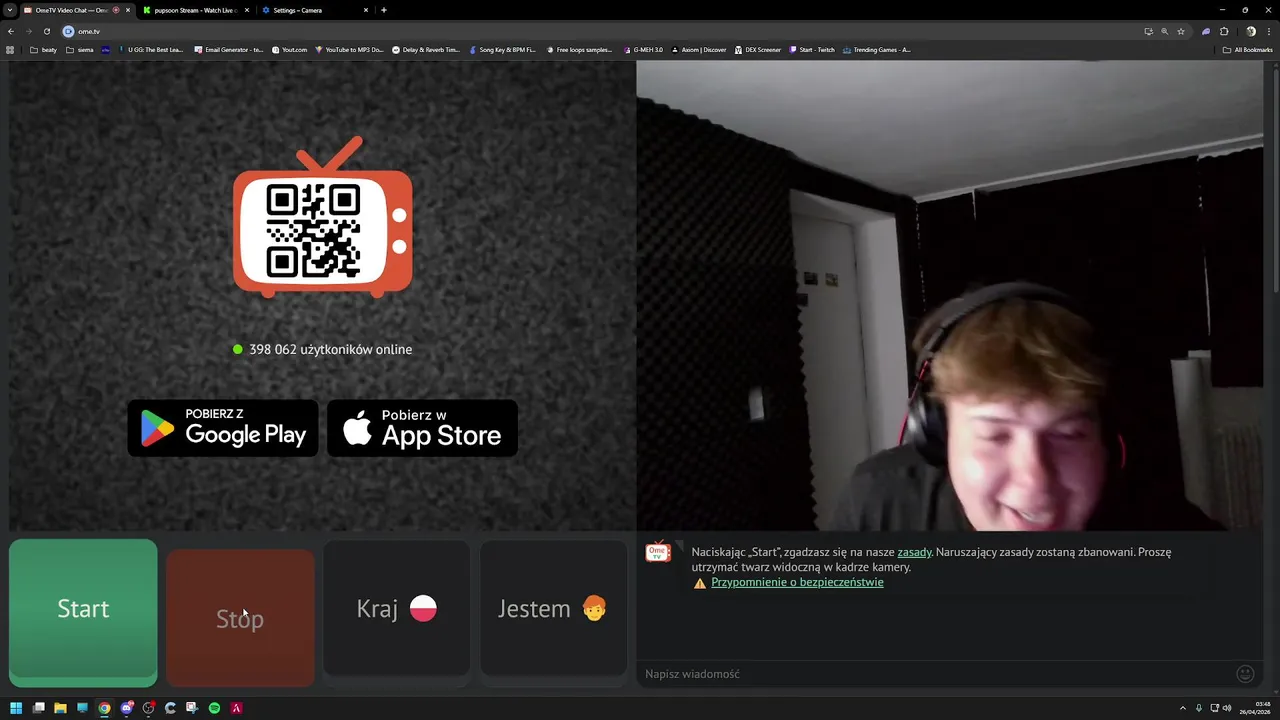The image size is (1280, 720).
Task: Show hidden system tray icons
Action: pyautogui.click(x=1183, y=708)
